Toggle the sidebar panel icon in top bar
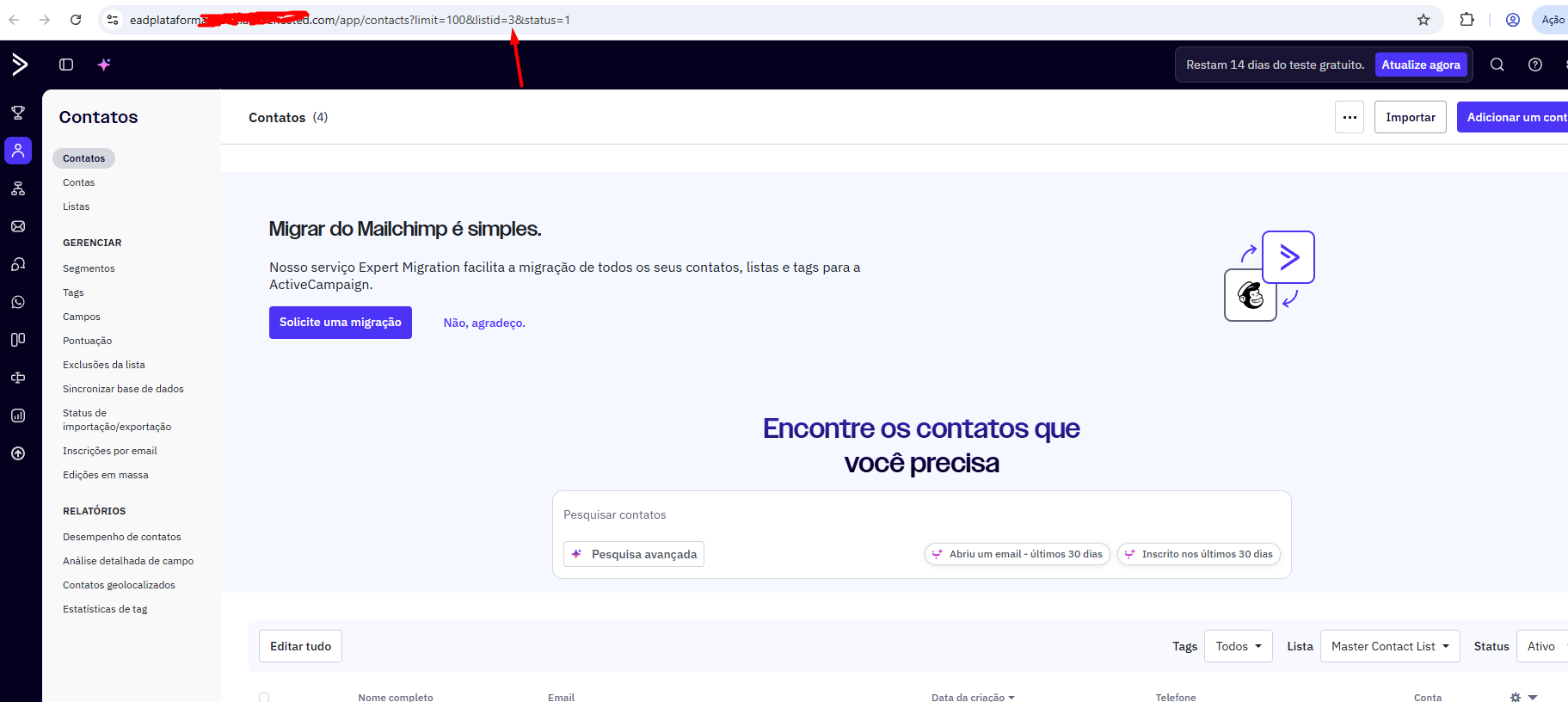1568x702 pixels. (66, 65)
